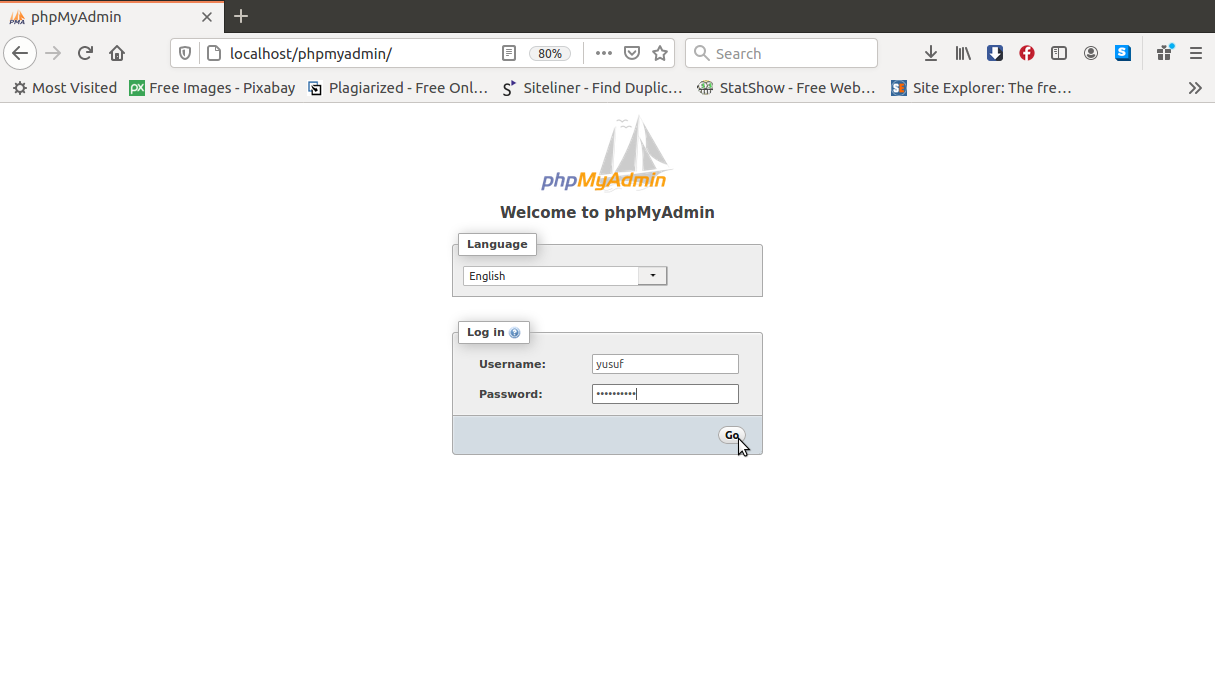This screenshot has width=1215, height=696.
Task: Click the Language legend label
Action: (497, 244)
